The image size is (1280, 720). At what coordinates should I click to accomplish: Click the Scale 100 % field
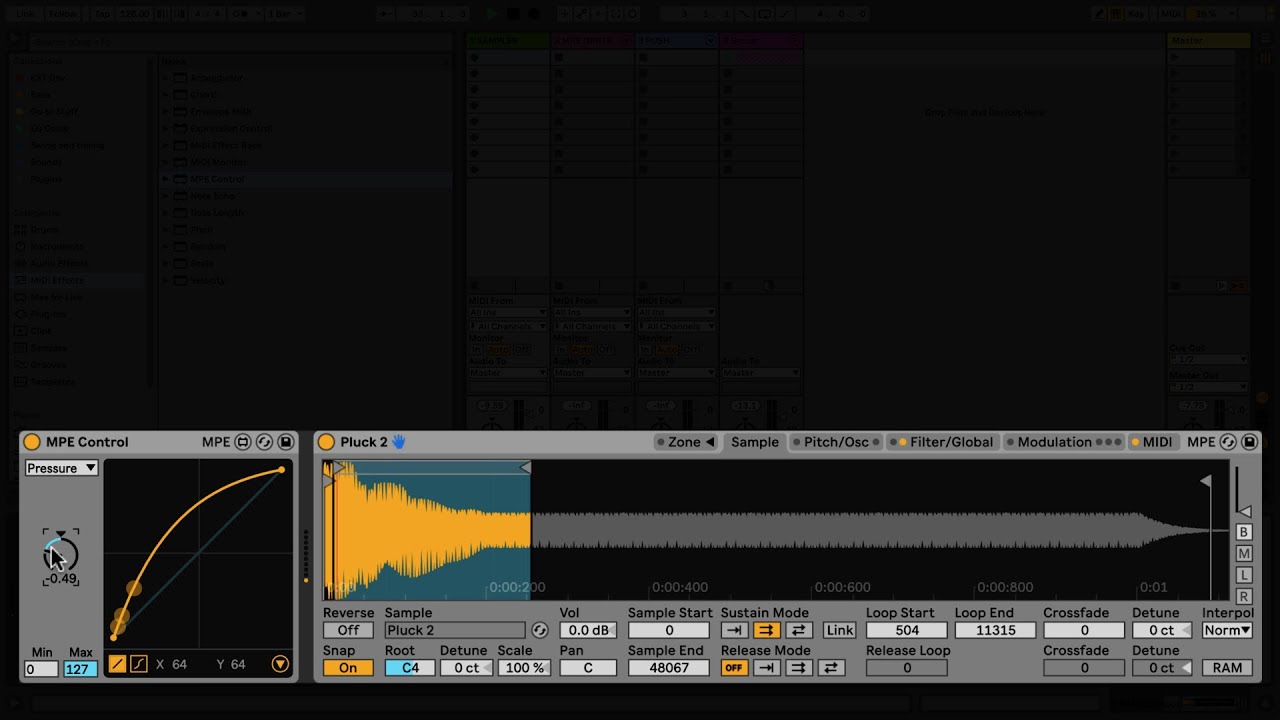click(524, 668)
